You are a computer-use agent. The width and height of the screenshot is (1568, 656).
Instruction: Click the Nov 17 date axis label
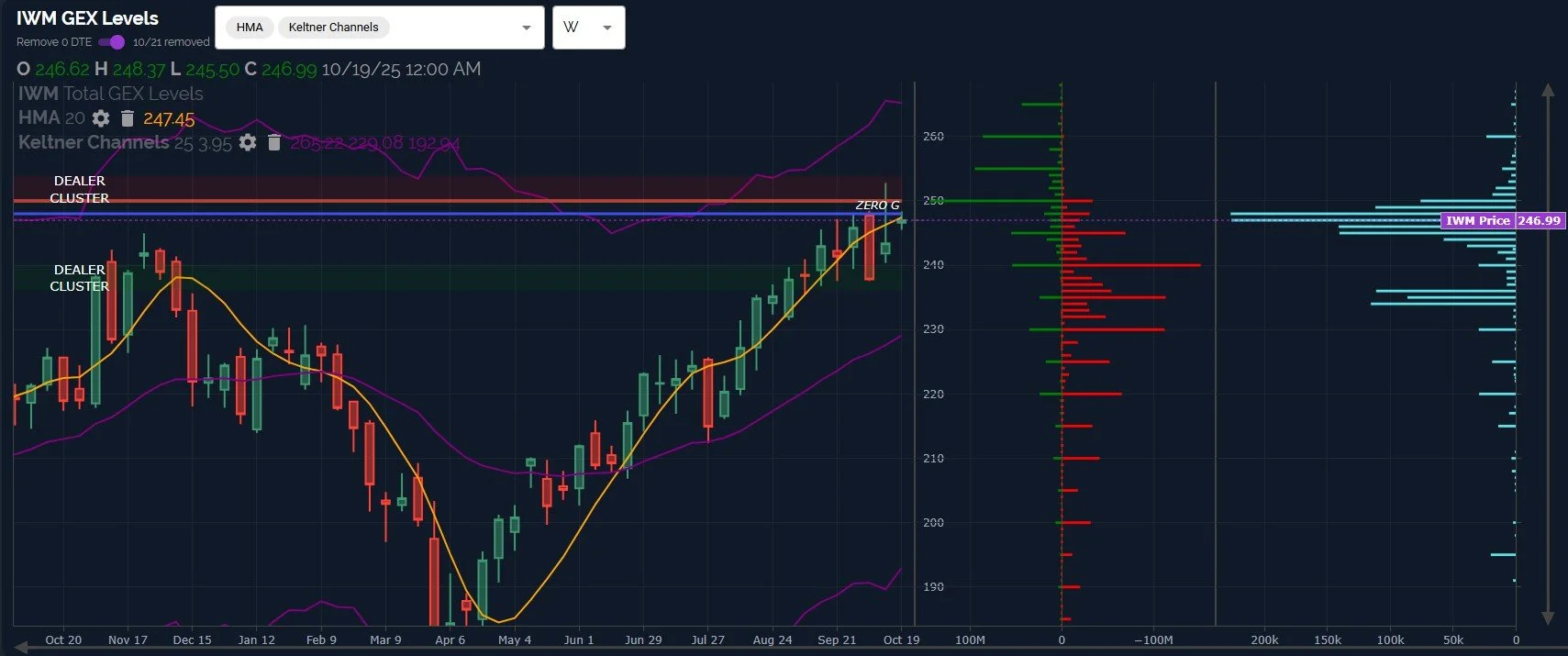point(128,639)
